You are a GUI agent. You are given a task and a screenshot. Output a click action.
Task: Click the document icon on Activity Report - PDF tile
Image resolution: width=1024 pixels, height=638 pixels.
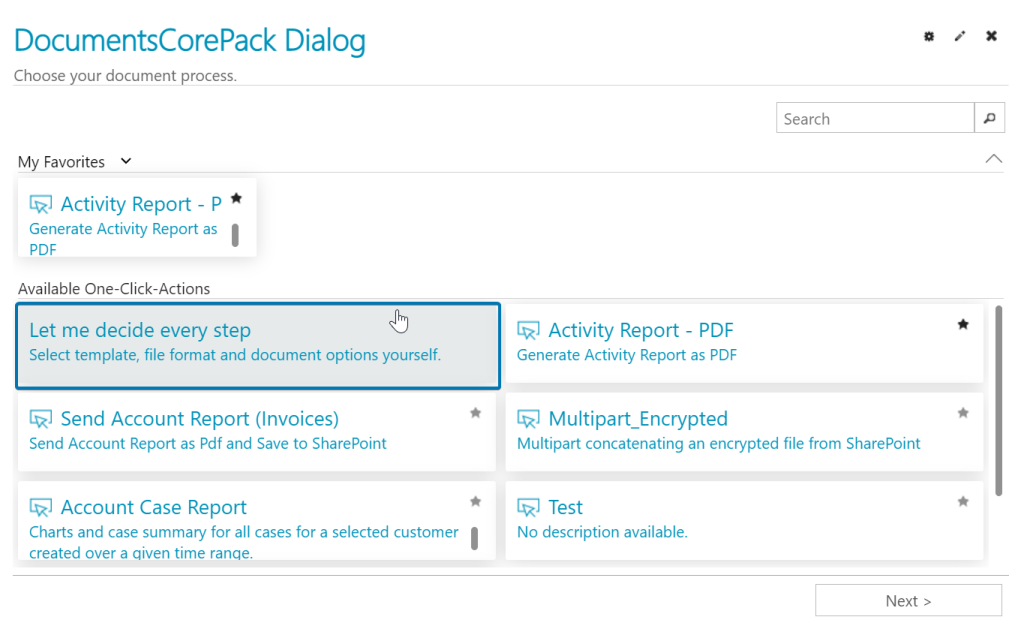(528, 329)
